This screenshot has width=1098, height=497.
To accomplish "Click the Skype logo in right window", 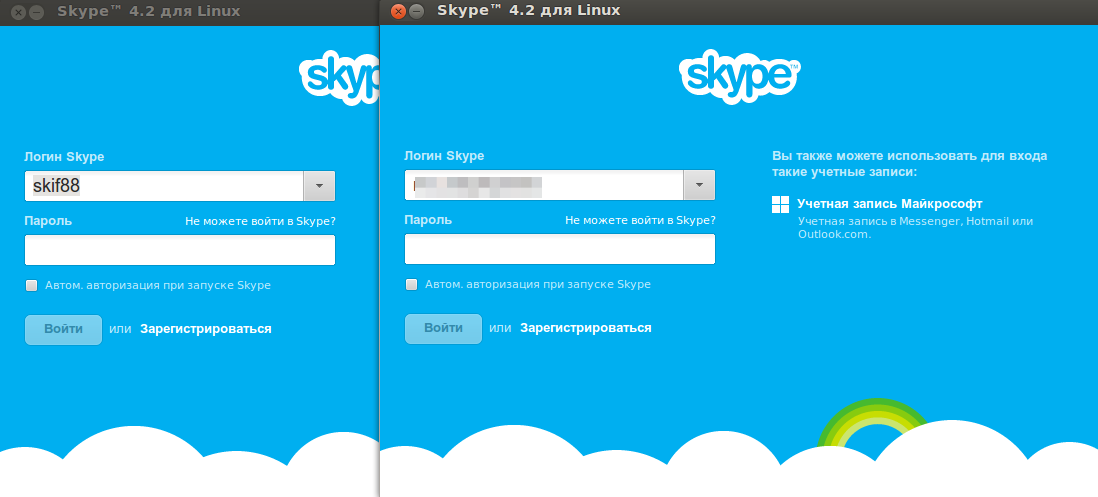I will (739, 77).
